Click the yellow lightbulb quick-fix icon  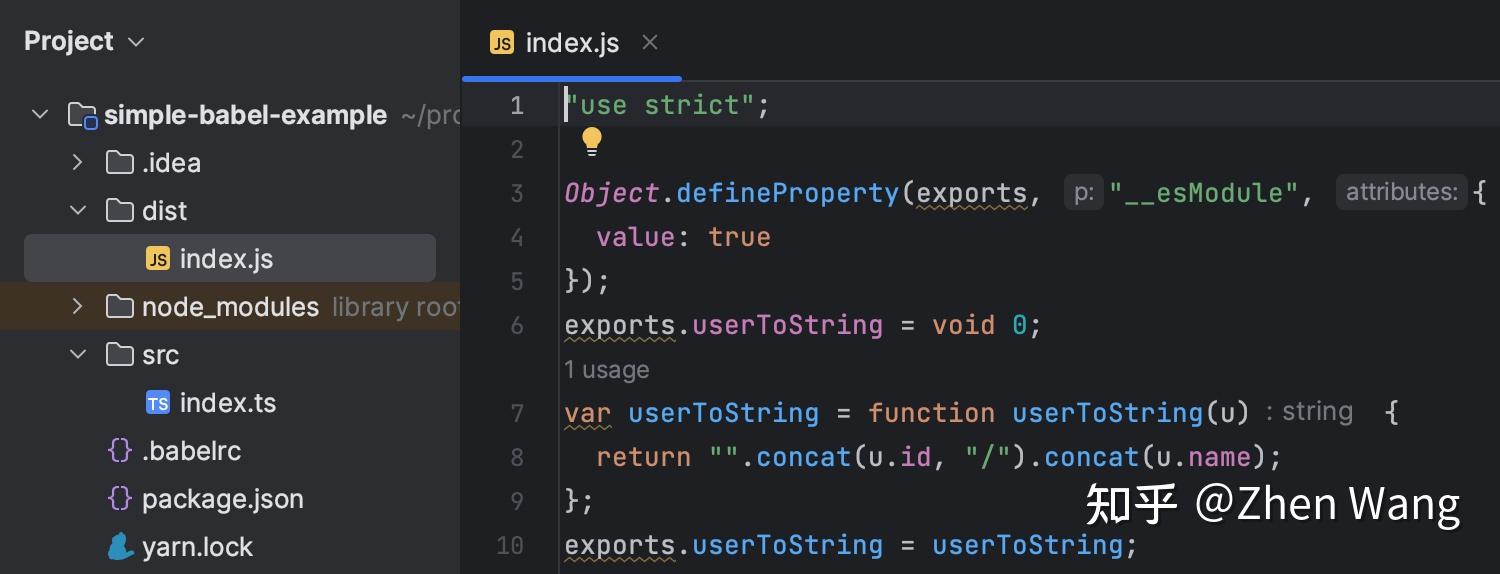point(592,142)
